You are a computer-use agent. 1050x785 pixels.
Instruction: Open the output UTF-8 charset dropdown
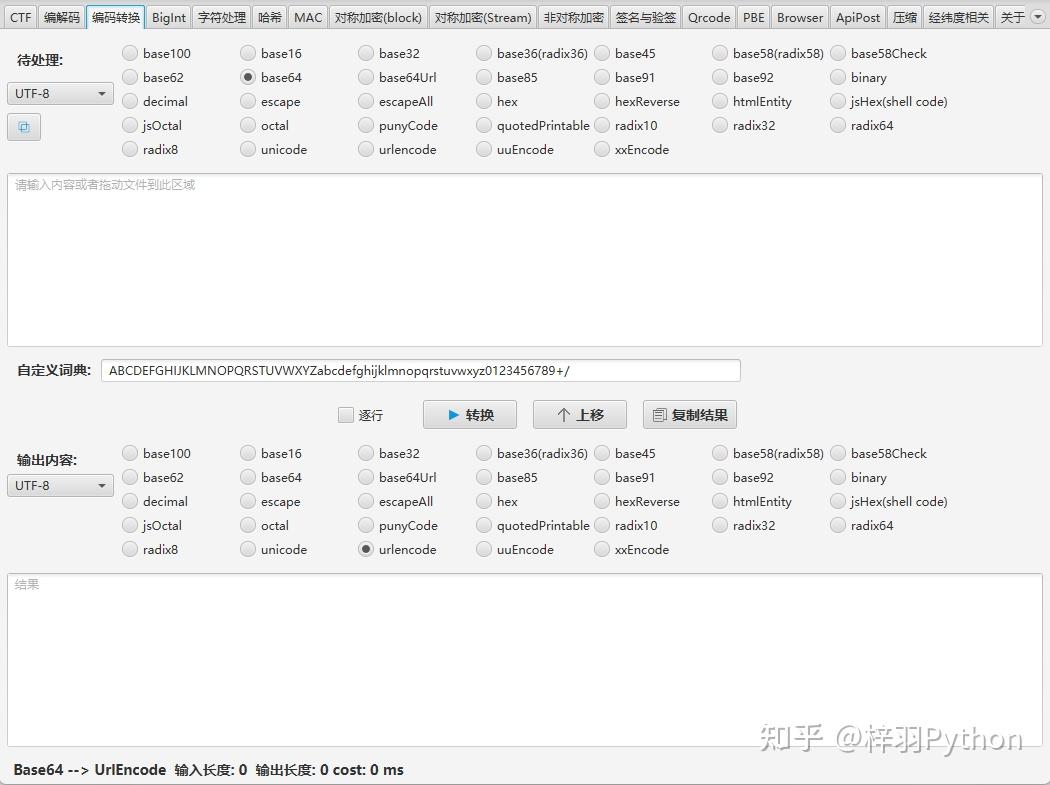60,486
